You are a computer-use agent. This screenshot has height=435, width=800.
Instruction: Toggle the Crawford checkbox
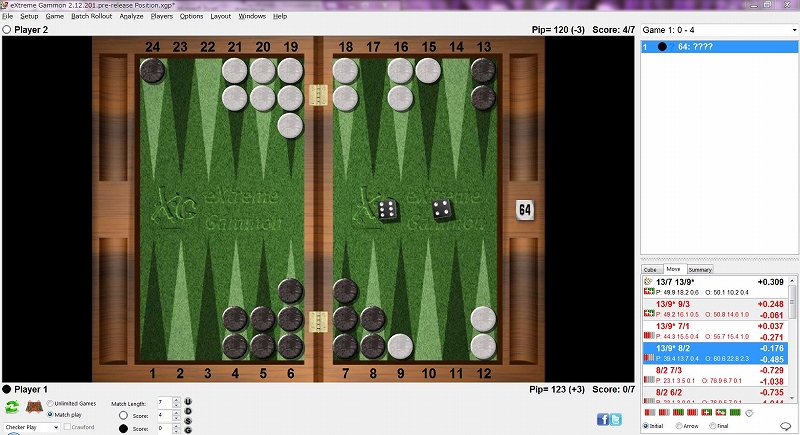tap(67, 427)
